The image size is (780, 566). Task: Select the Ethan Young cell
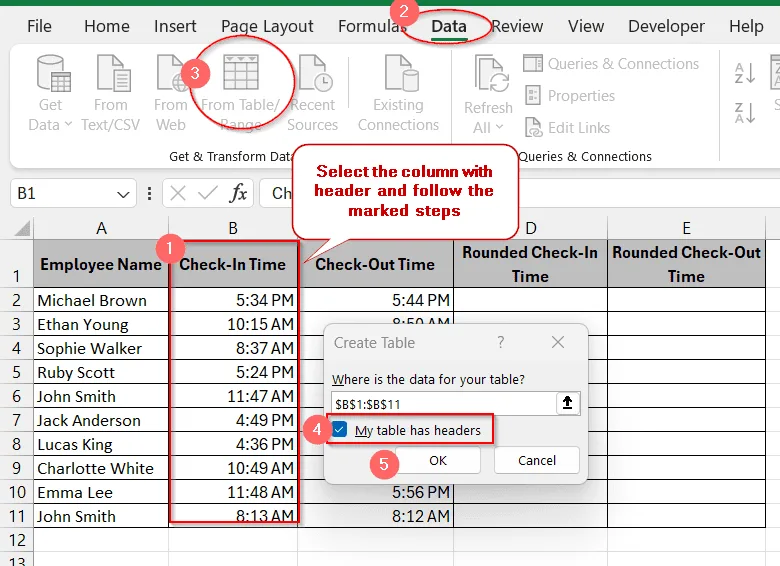pos(101,324)
